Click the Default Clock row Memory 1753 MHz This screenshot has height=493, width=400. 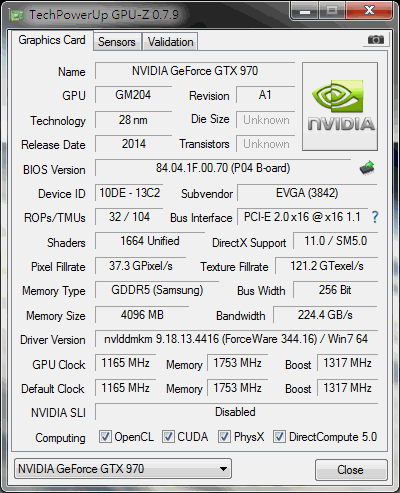point(238,388)
